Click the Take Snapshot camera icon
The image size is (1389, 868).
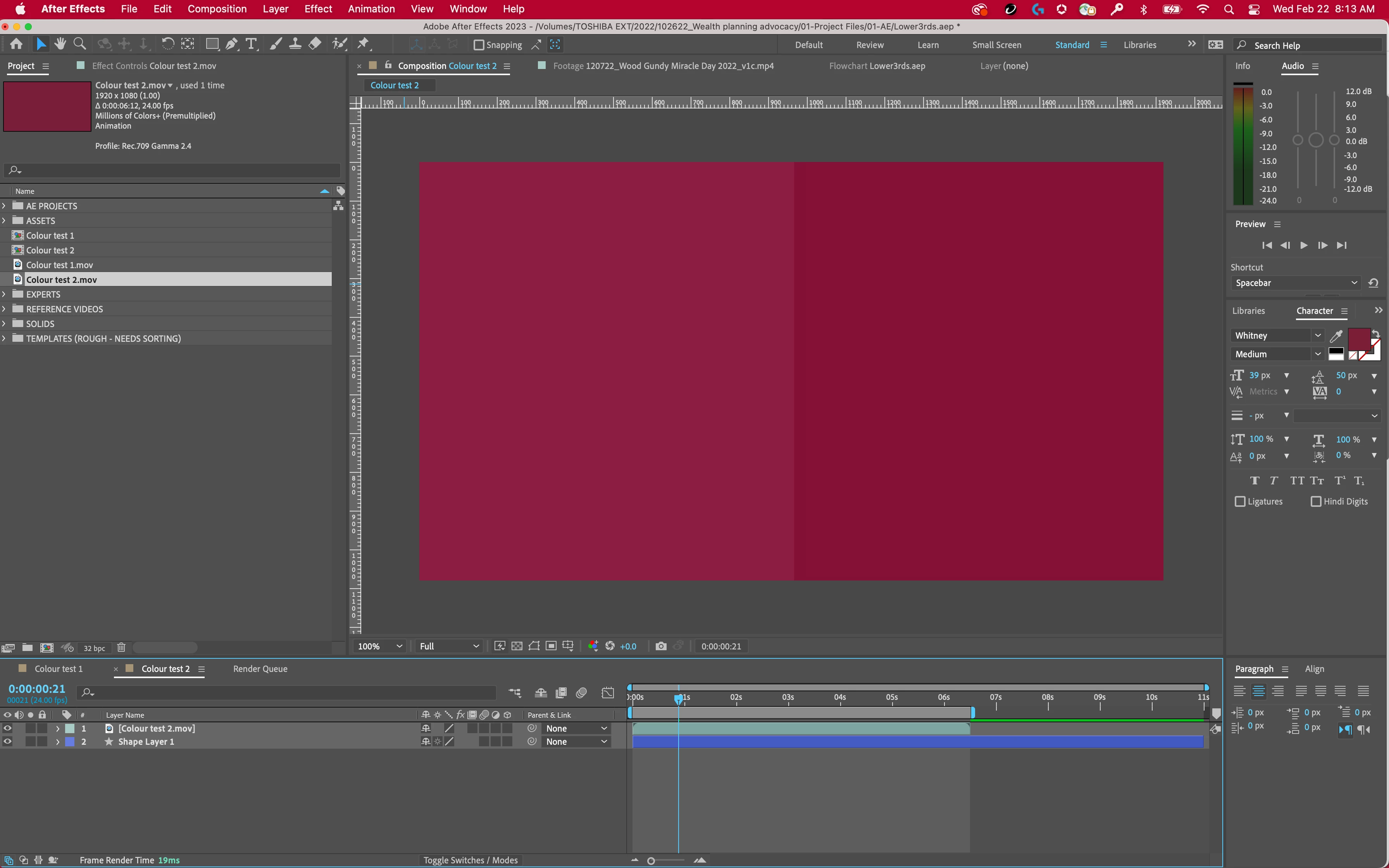pos(661,646)
